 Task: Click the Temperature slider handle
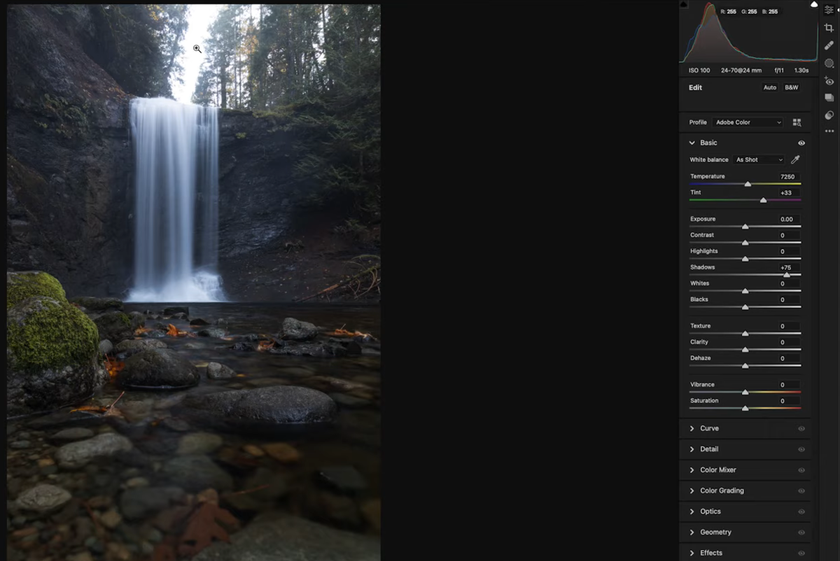pyautogui.click(x=748, y=184)
